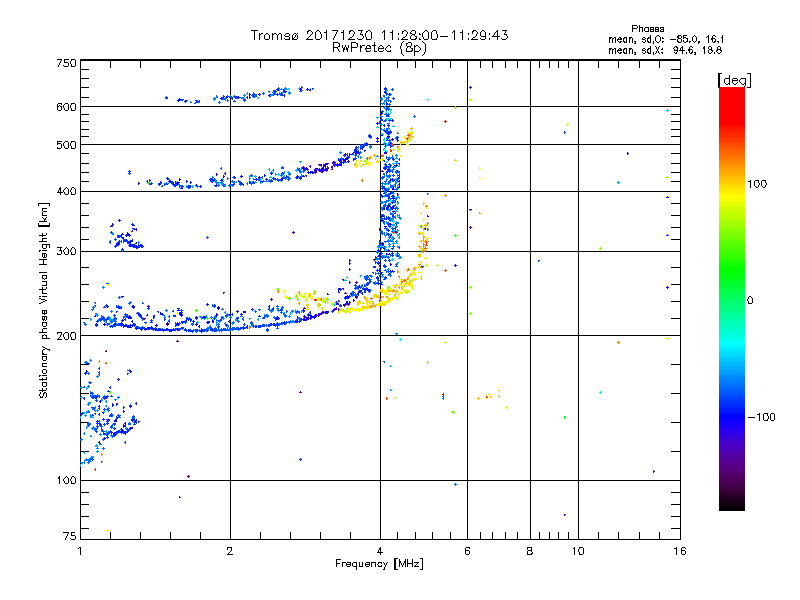Viewport: 800px width, 600px height.
Task: Click the '2' x-axis tick label
Action: 230,551
